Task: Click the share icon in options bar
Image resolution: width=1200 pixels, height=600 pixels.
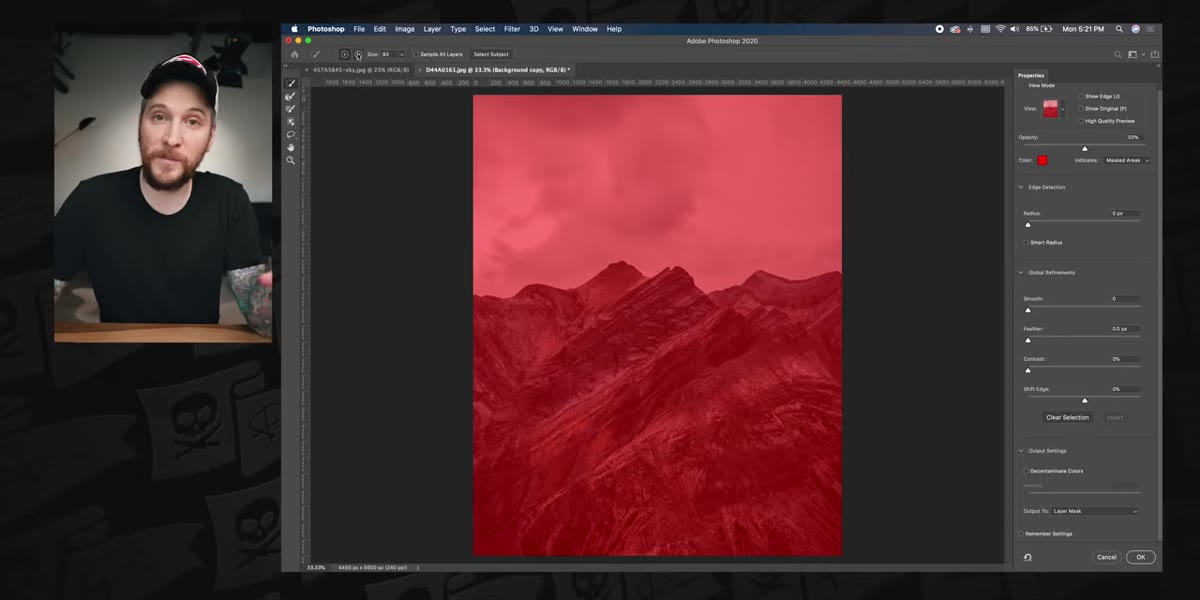Action: click(x=1155, y=54)
